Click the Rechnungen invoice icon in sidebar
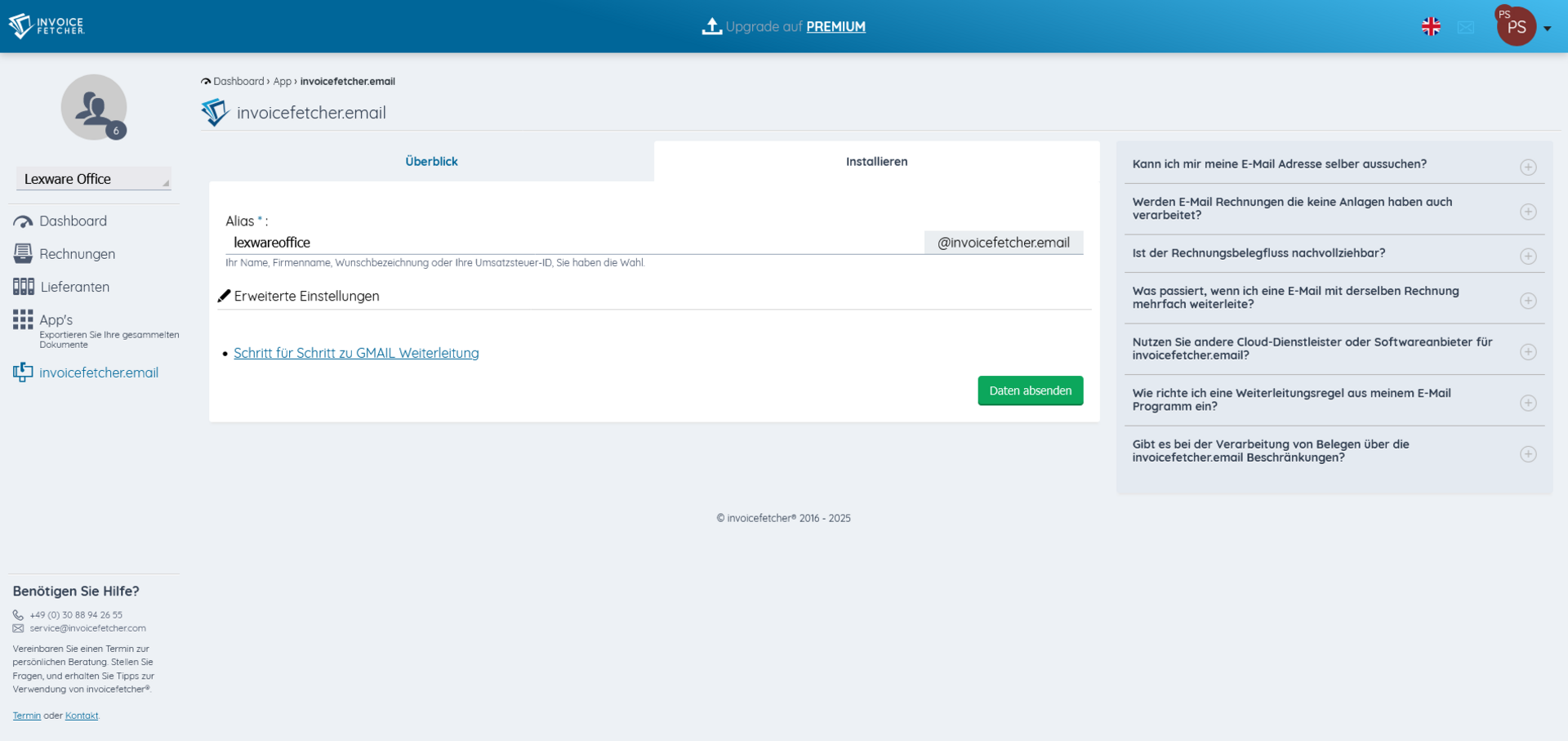The width and height of the screenshot is (1568, 741). (23, 254)
